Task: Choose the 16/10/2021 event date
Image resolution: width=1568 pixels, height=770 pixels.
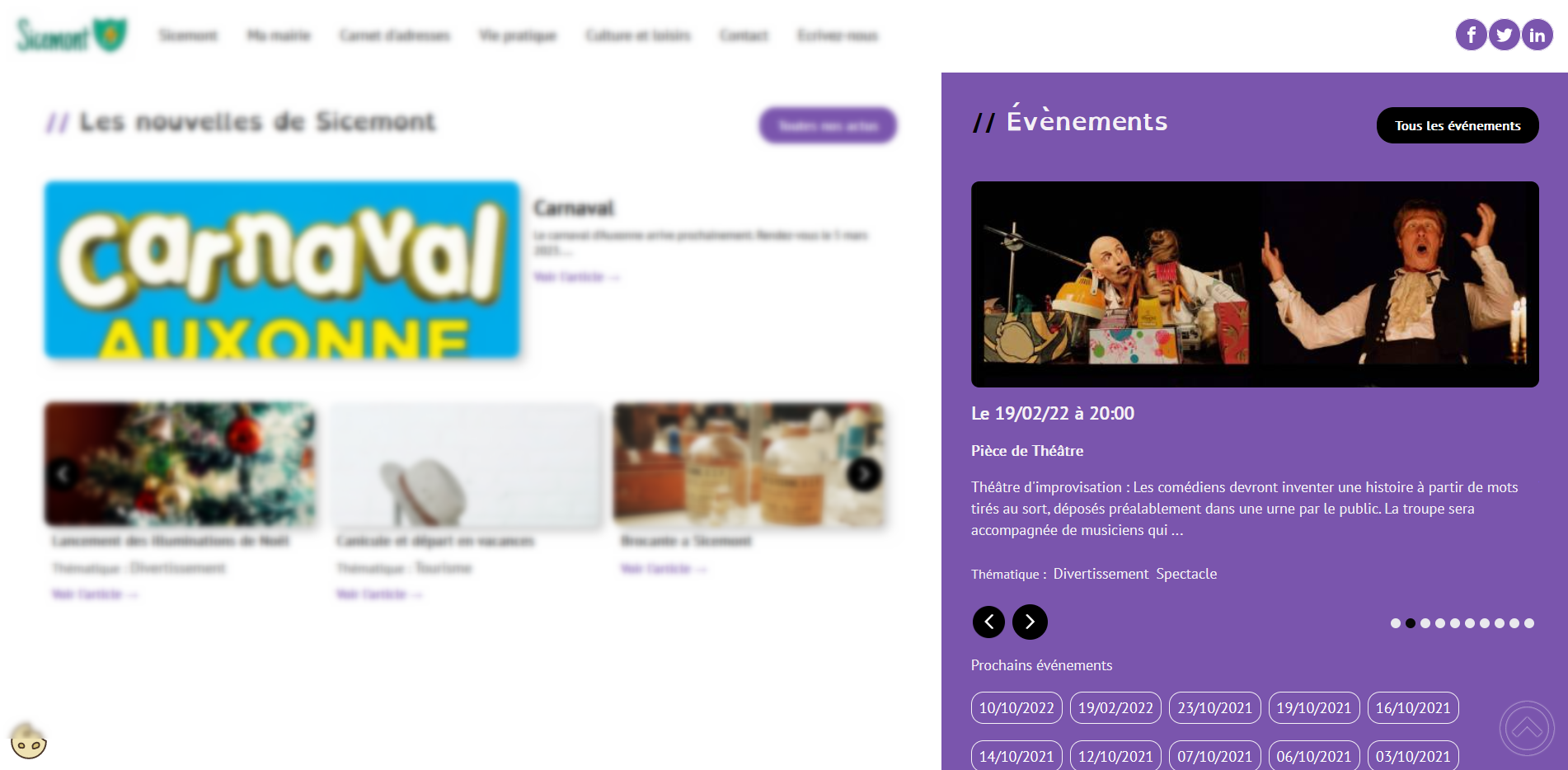Action: 1413,707
